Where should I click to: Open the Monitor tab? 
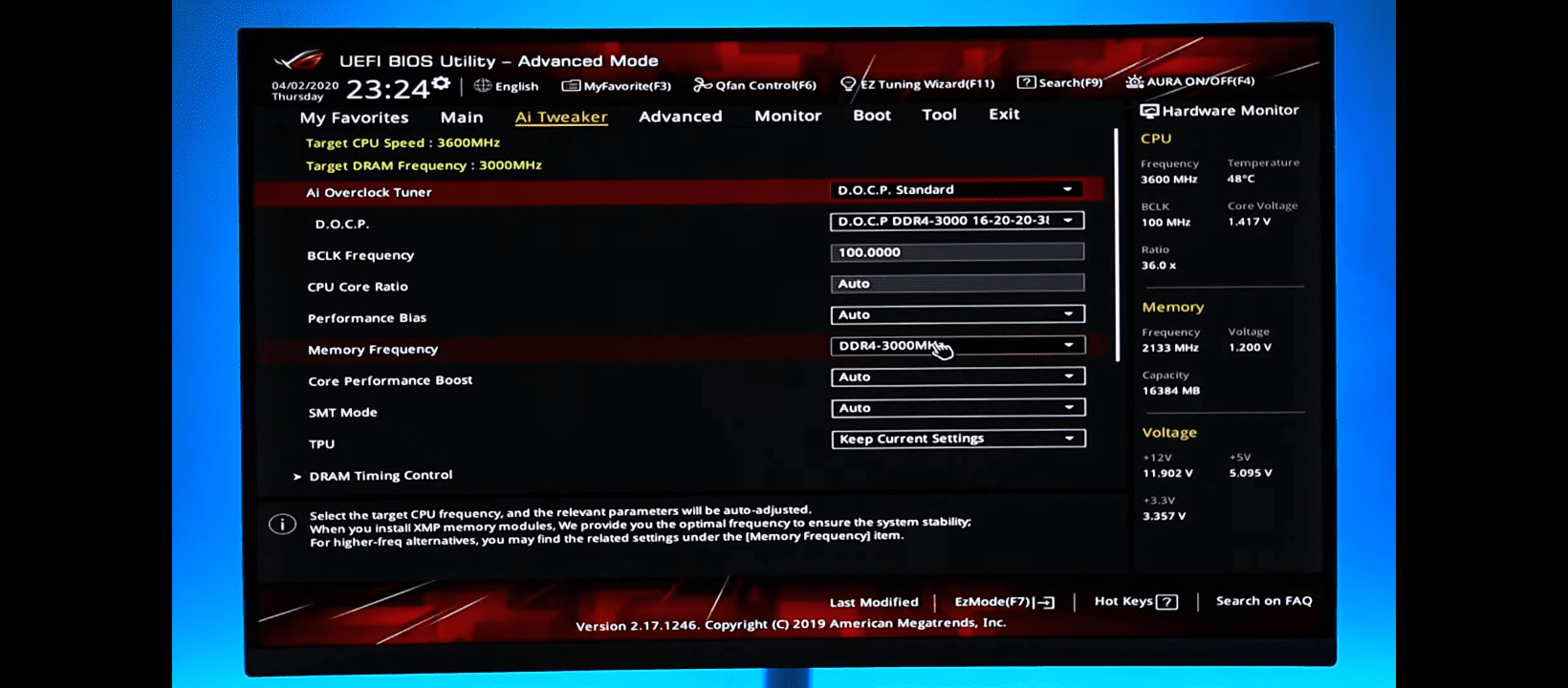(788, 116)
